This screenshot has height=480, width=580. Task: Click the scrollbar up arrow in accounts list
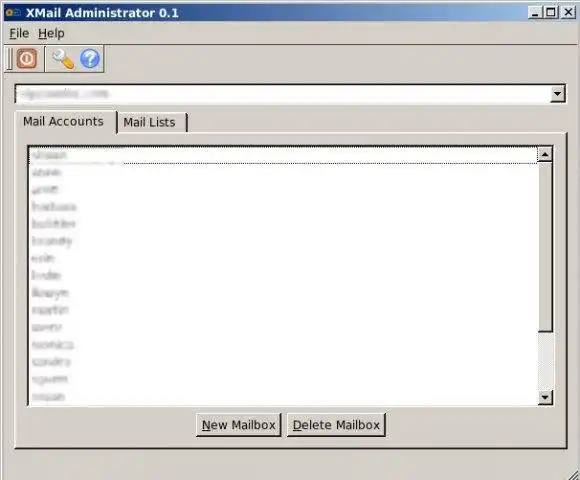tap(545, 154)
